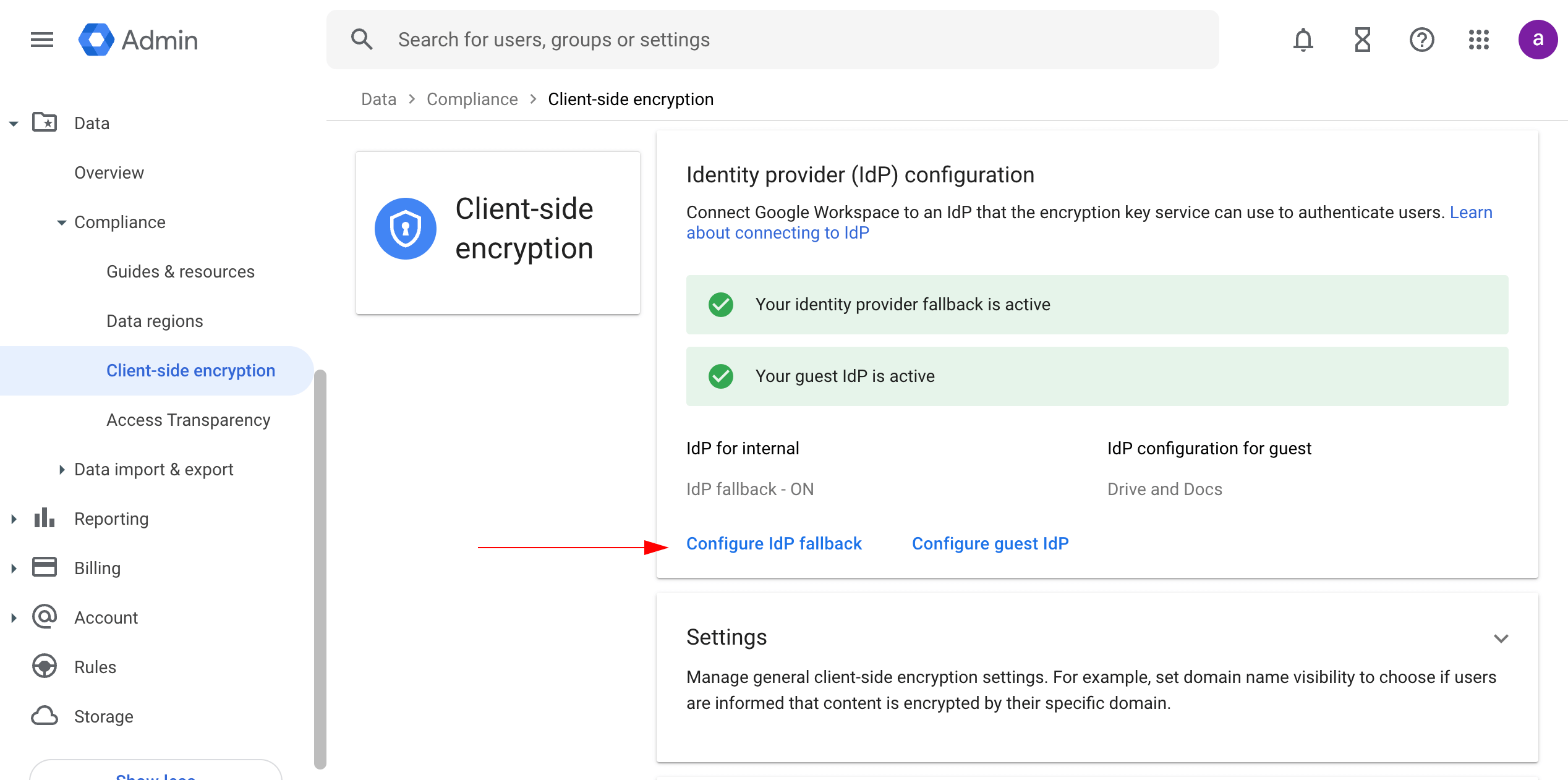The image size is (1568, 780).
Task: Click the Reporting bar chart icon
Action: 45,518
